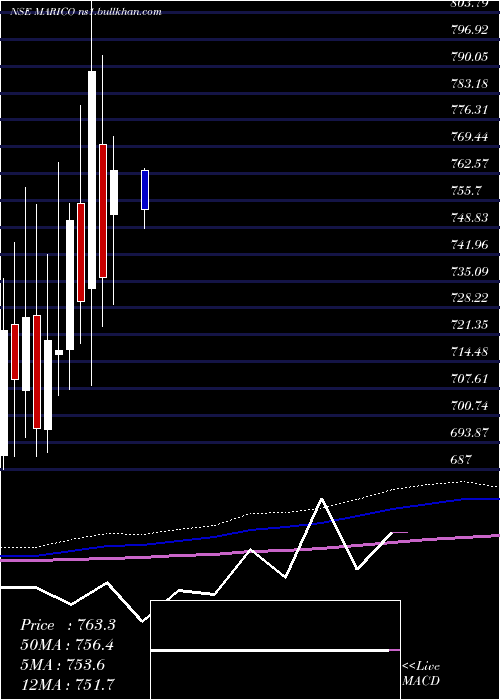This screenshot has height=700, width=500.
Task: Click the NSE MARICO chart title
Action: point(86,12)
